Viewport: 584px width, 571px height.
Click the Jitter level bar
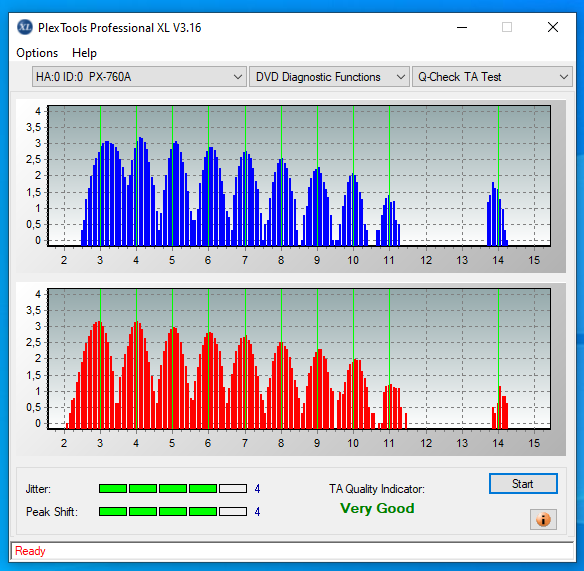[x=173, y=488]
